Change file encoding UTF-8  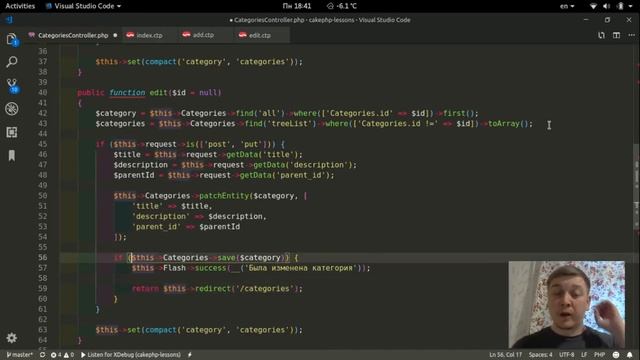coord(567,355)
